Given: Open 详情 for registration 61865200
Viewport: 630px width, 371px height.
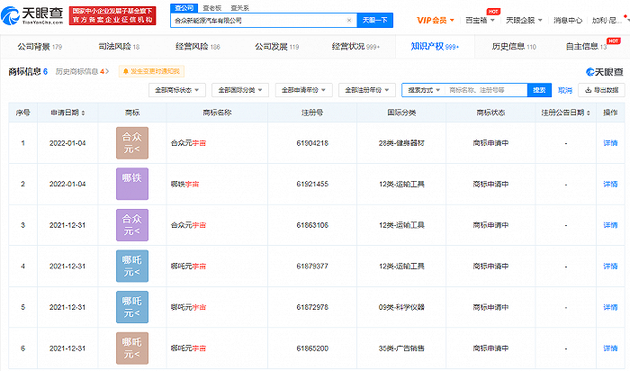Looking at the screenshot, I should pos(610,348).
